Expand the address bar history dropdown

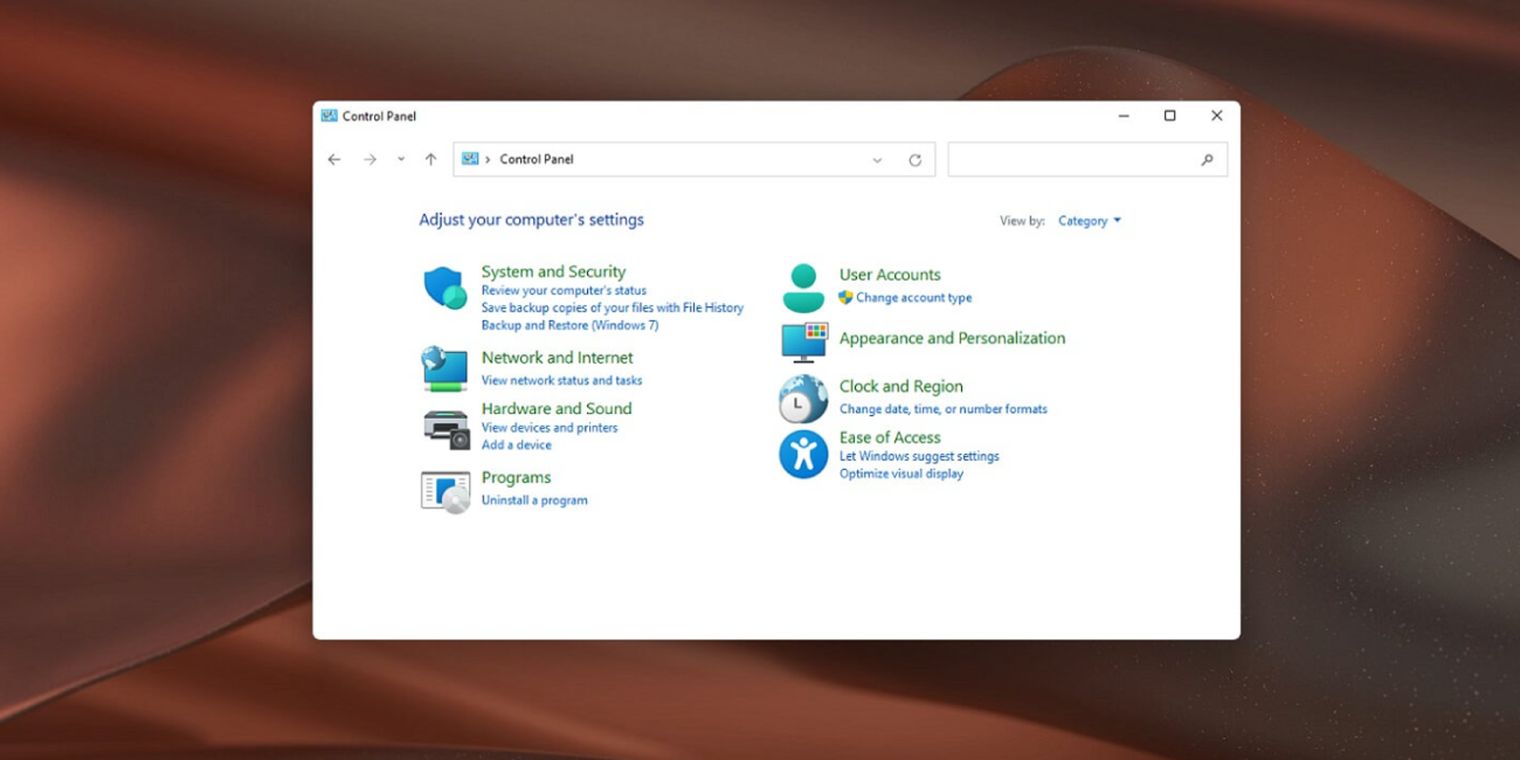[x=877, y=160]
